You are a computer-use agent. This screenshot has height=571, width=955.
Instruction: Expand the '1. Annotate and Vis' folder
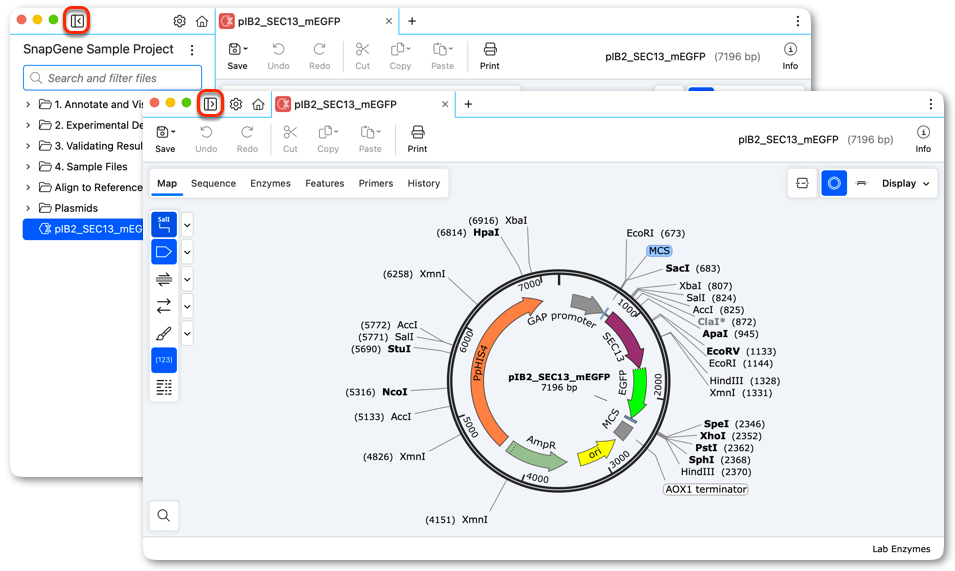point(28,105)
